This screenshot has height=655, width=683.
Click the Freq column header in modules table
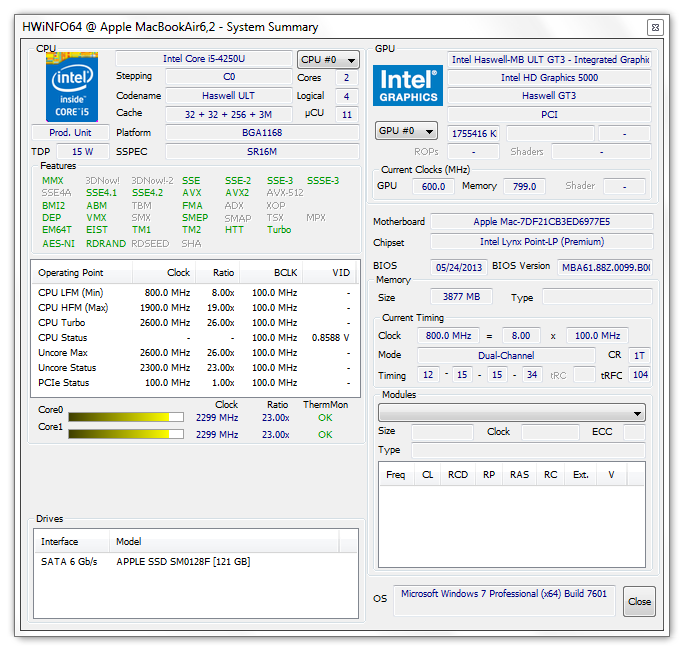396,475
